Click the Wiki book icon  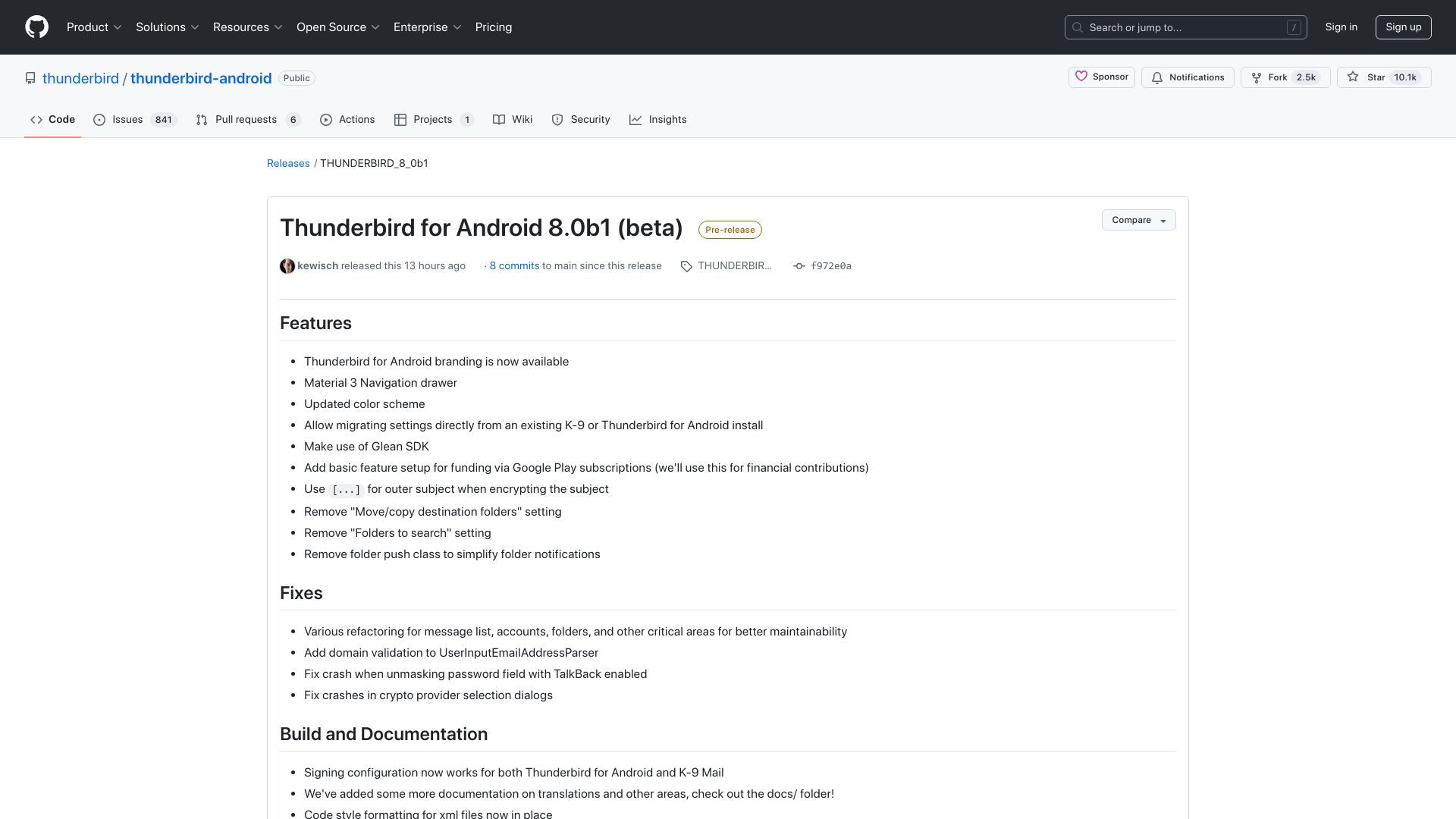499,120
